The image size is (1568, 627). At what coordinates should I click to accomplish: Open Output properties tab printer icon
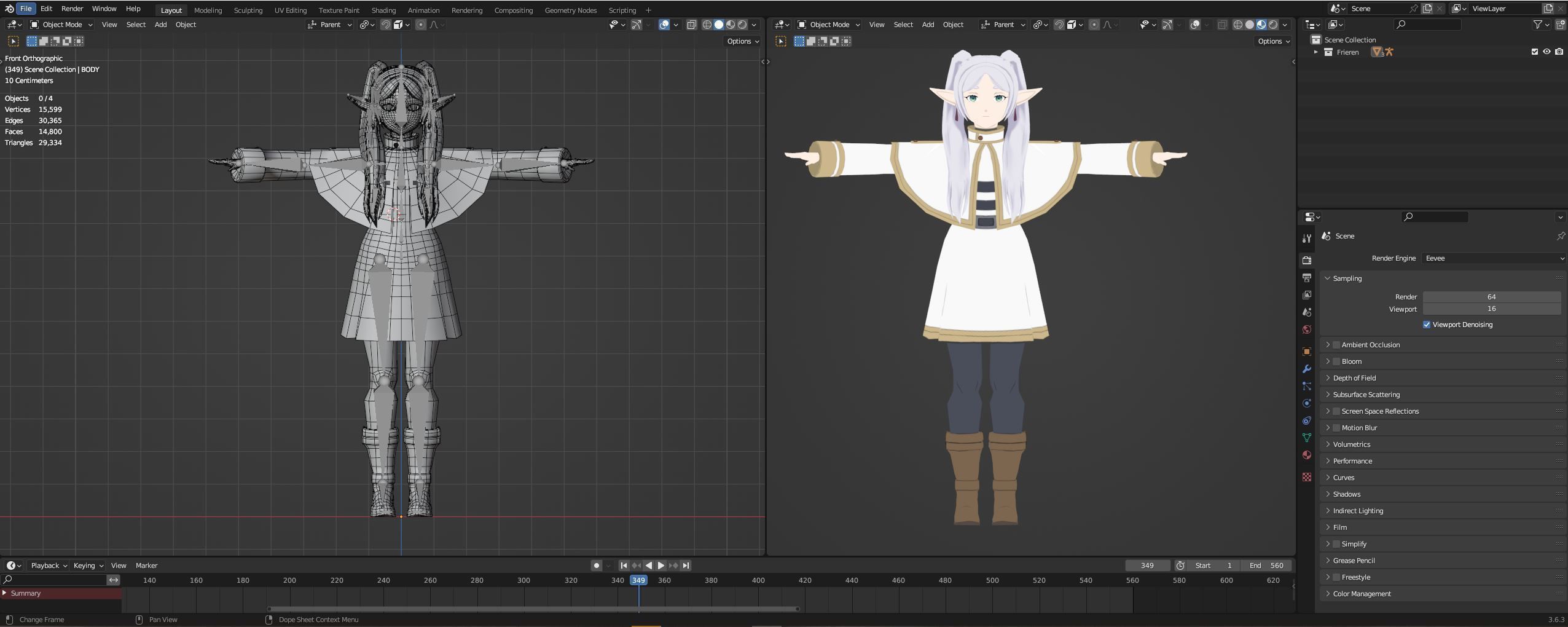1307,278
